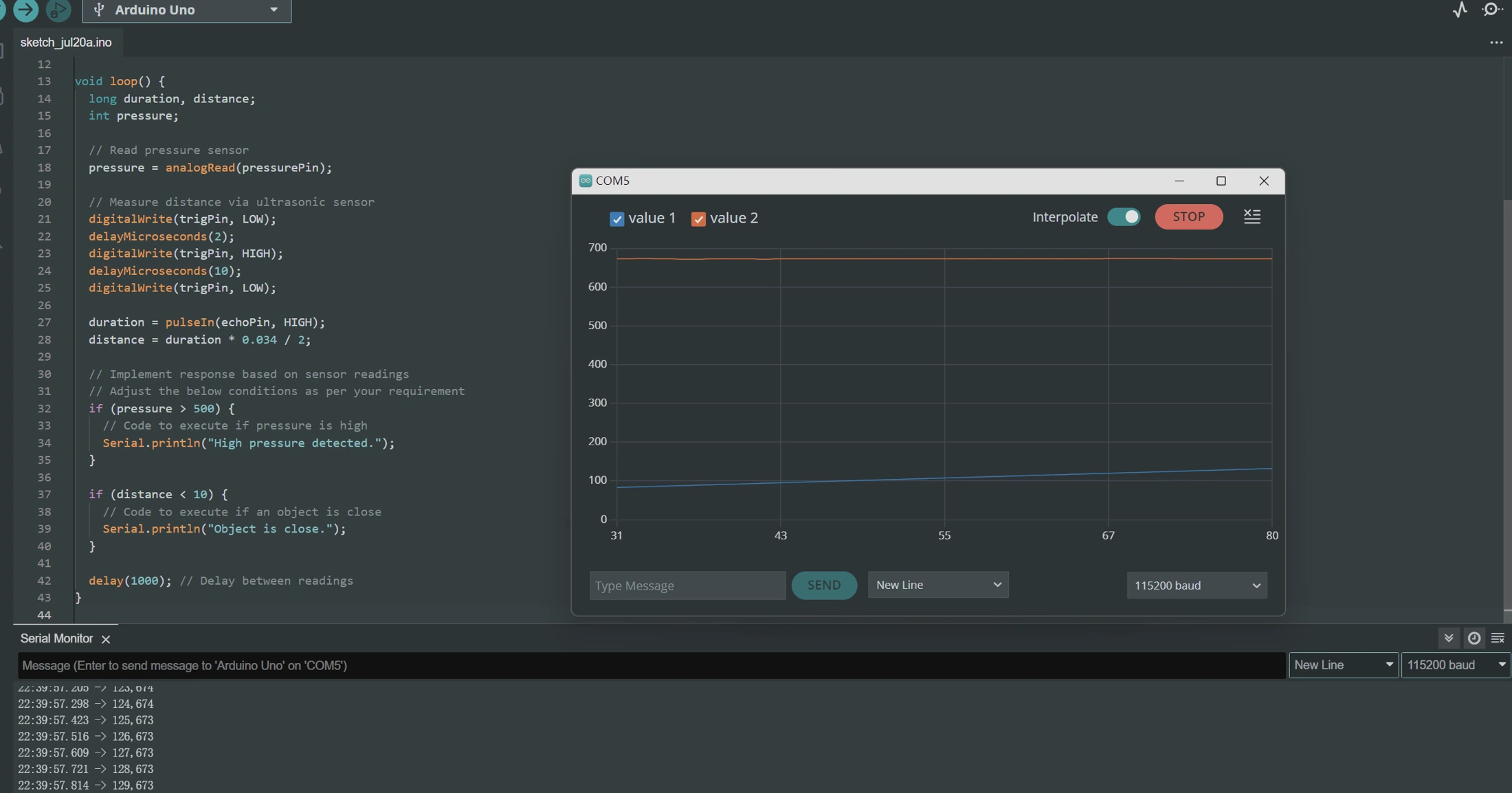The width and height of the screenshot is (1512, 793).
Task: Toggle timestamp clock icon in Serial Monitor
Action: pos(1474,638)
